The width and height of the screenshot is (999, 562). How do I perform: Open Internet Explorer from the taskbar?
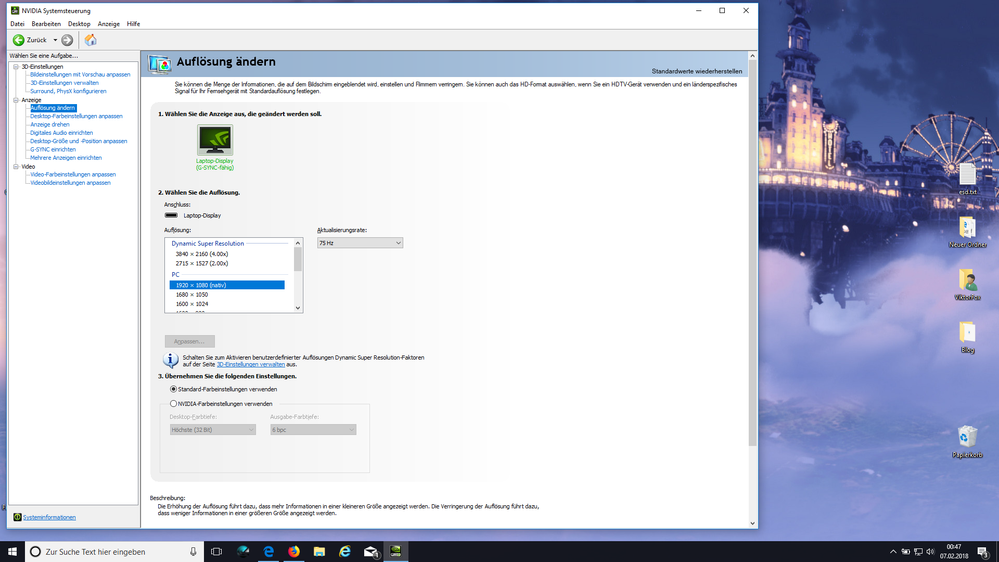(345, 552)
